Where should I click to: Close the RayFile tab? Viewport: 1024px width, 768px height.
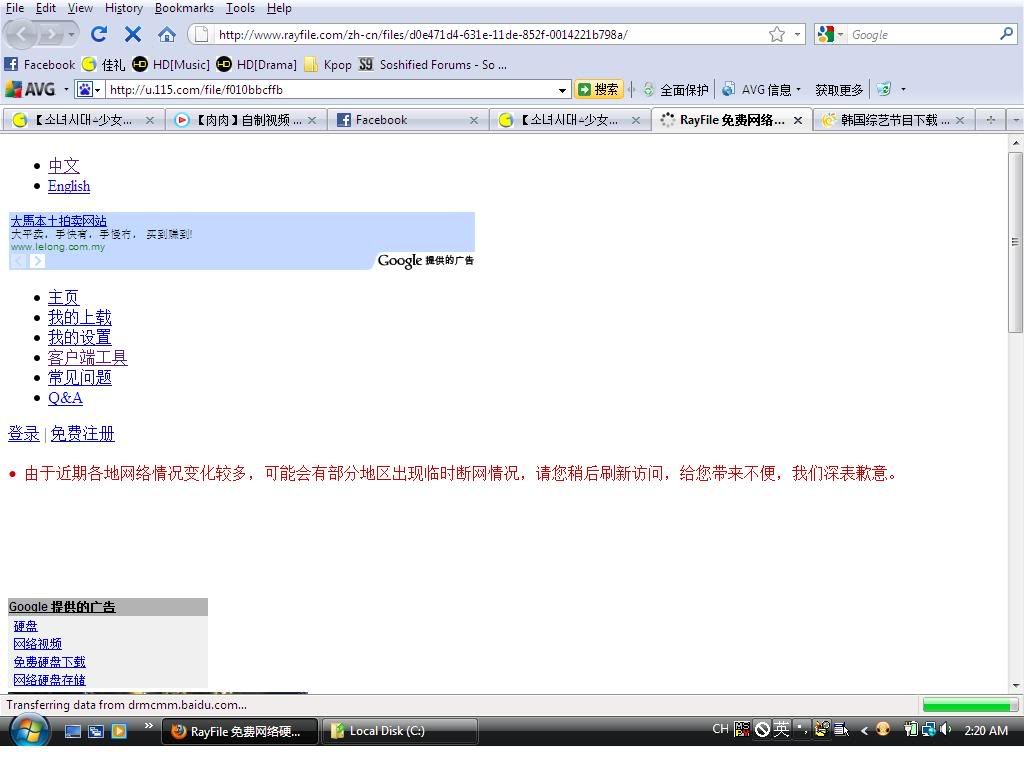[798, 120]
